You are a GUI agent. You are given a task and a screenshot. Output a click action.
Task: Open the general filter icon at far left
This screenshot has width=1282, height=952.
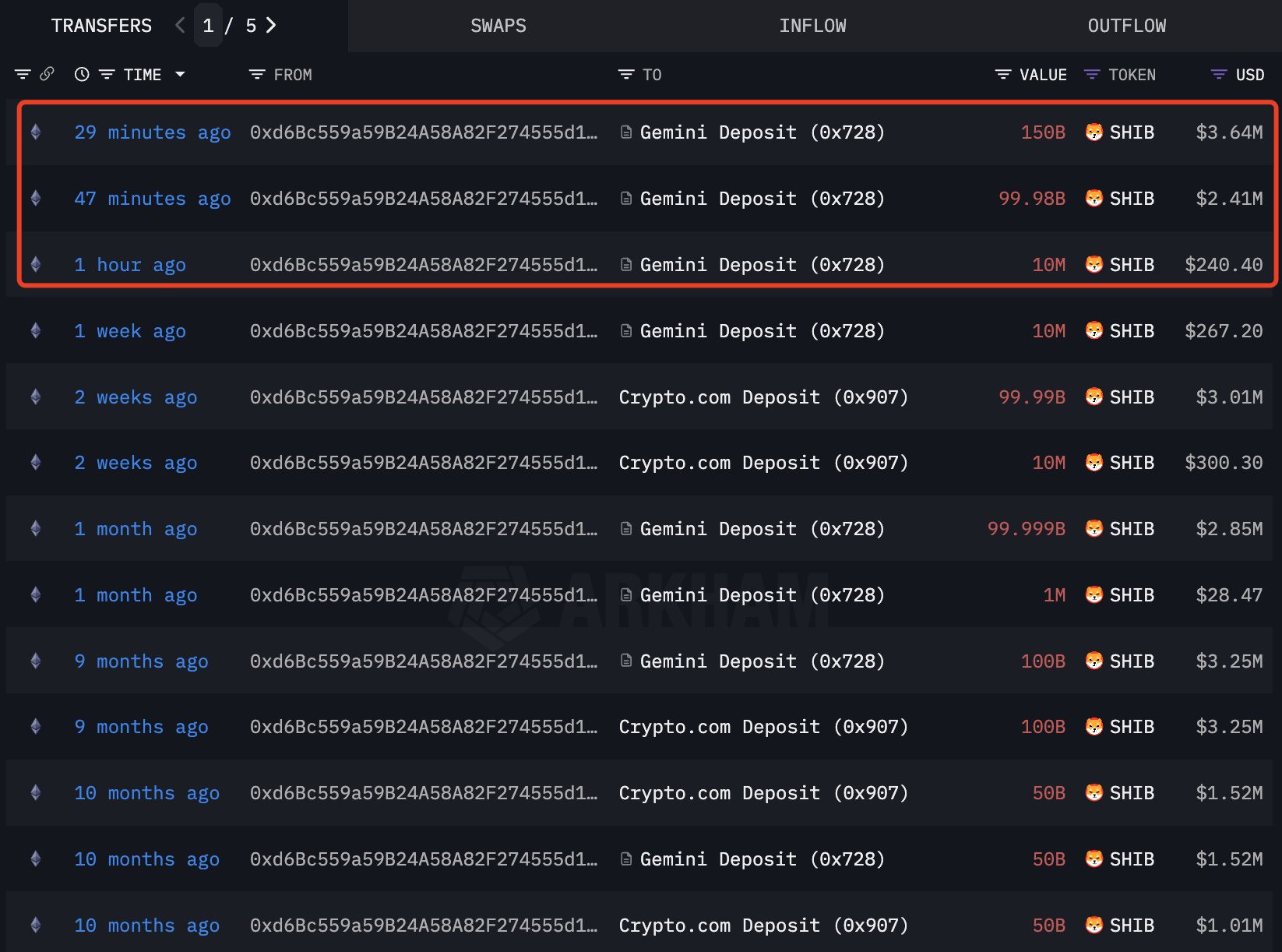click(x=23, y=75)
